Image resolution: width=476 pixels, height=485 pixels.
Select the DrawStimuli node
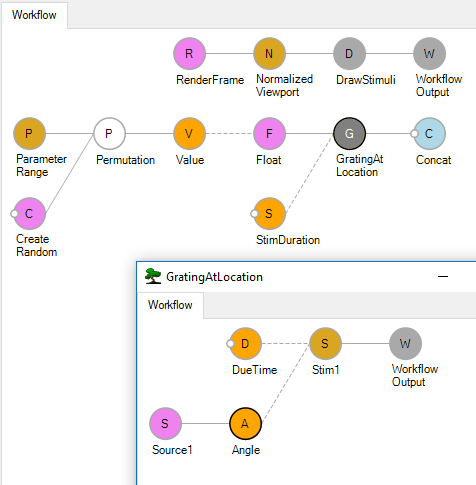[x=349, y=54]
